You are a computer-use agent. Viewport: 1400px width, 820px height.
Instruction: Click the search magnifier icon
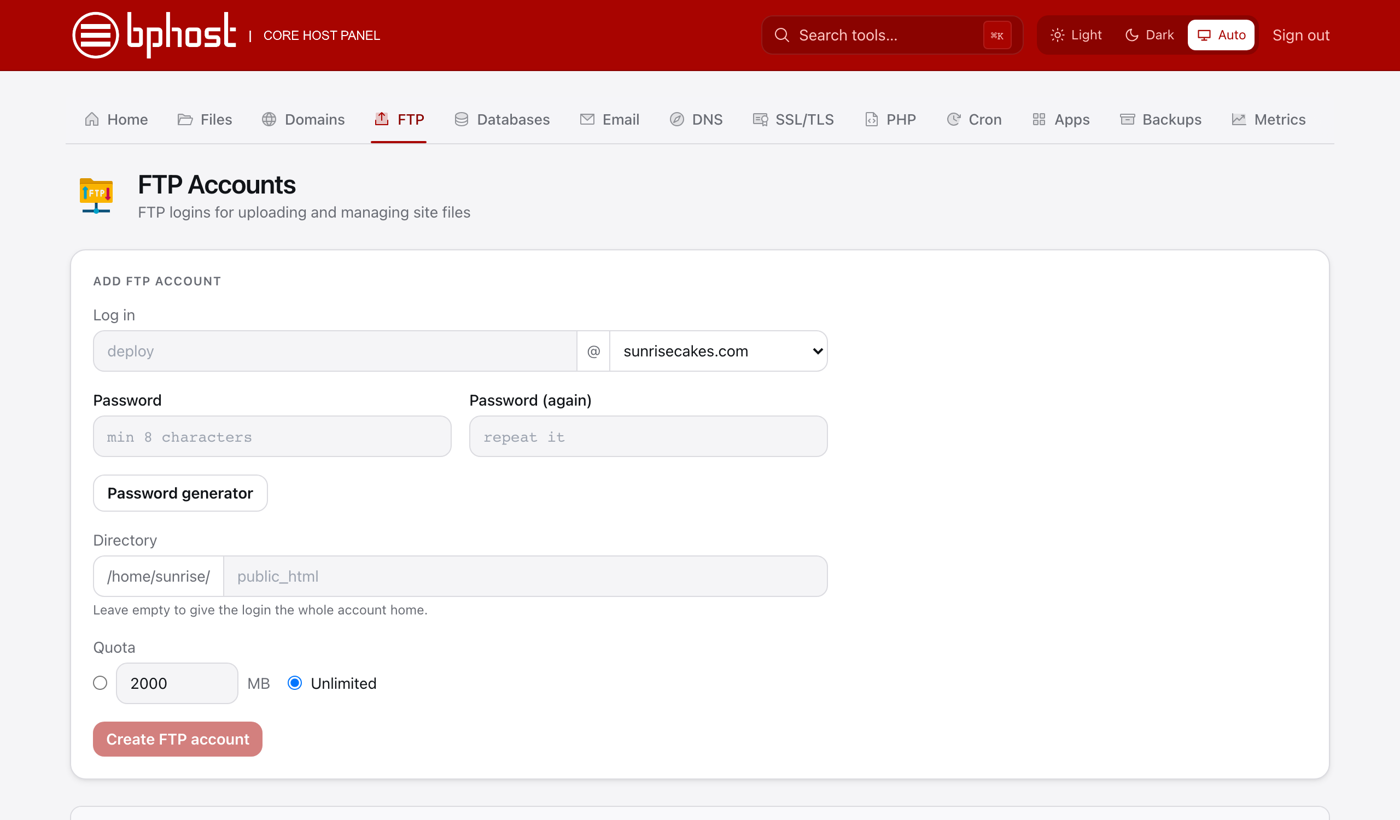[782, 35]
